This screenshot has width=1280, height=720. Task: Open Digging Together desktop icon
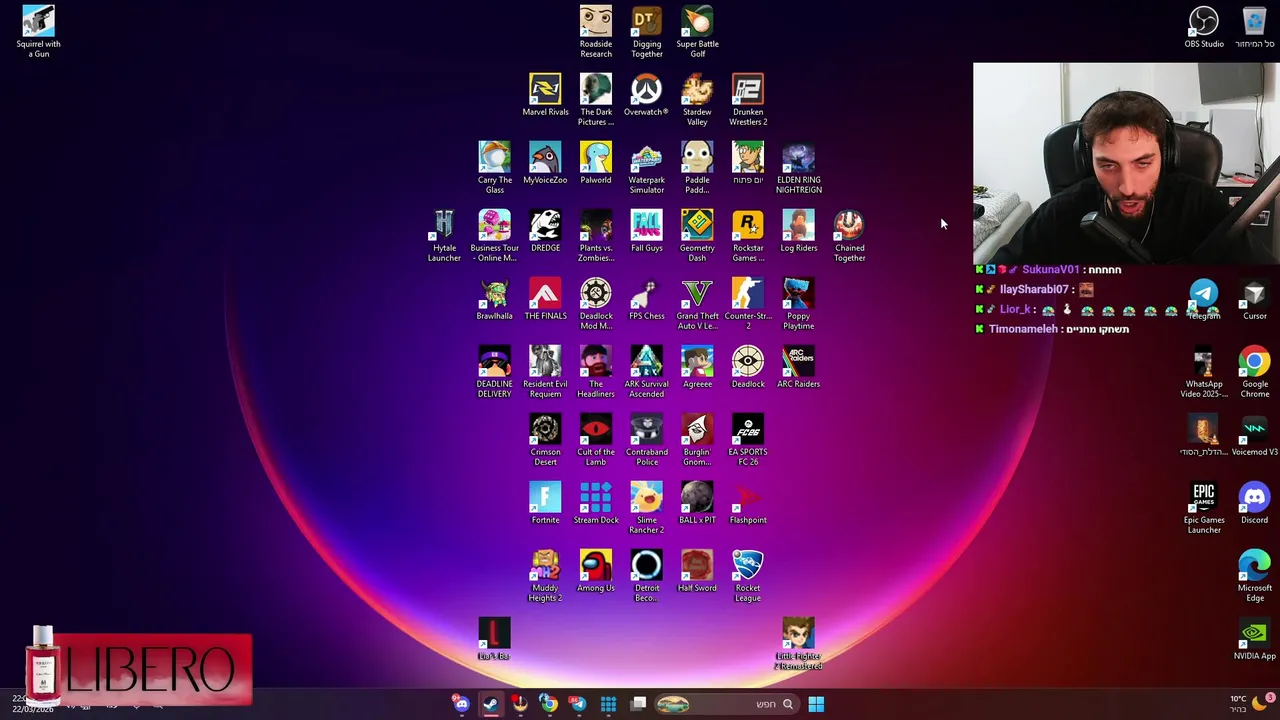tap(647, 31)
